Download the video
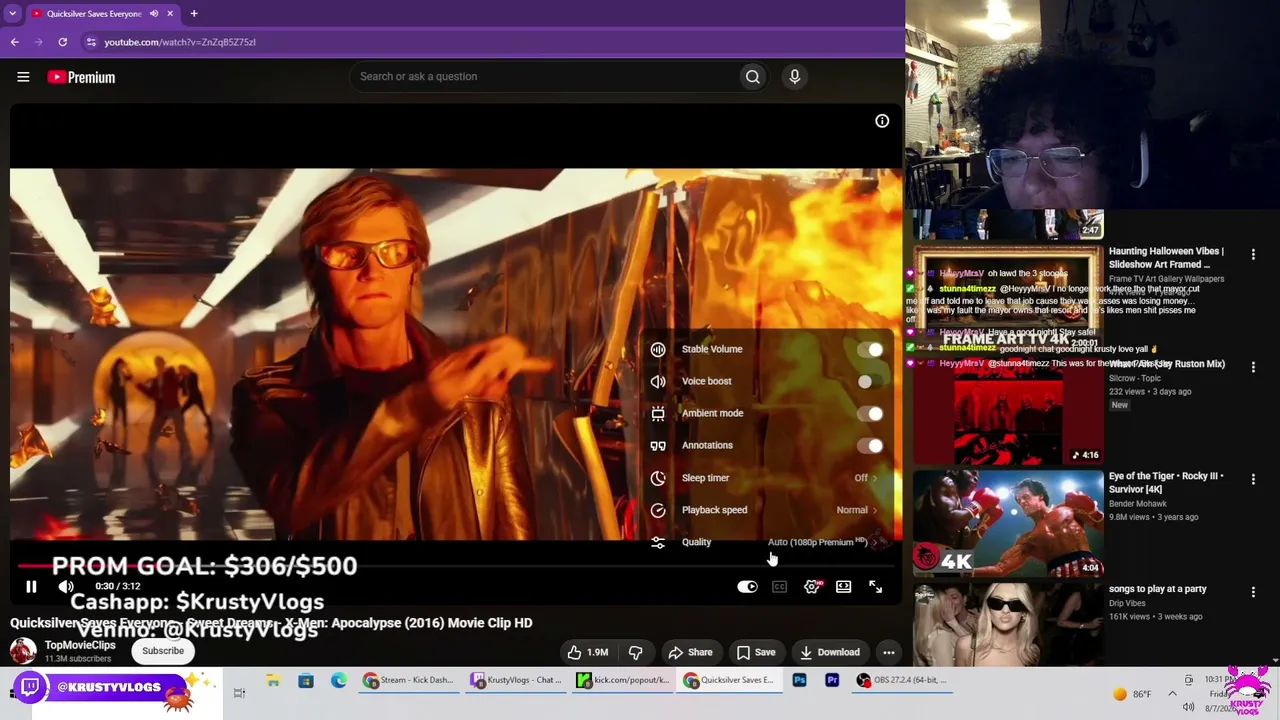 [830, 652]
